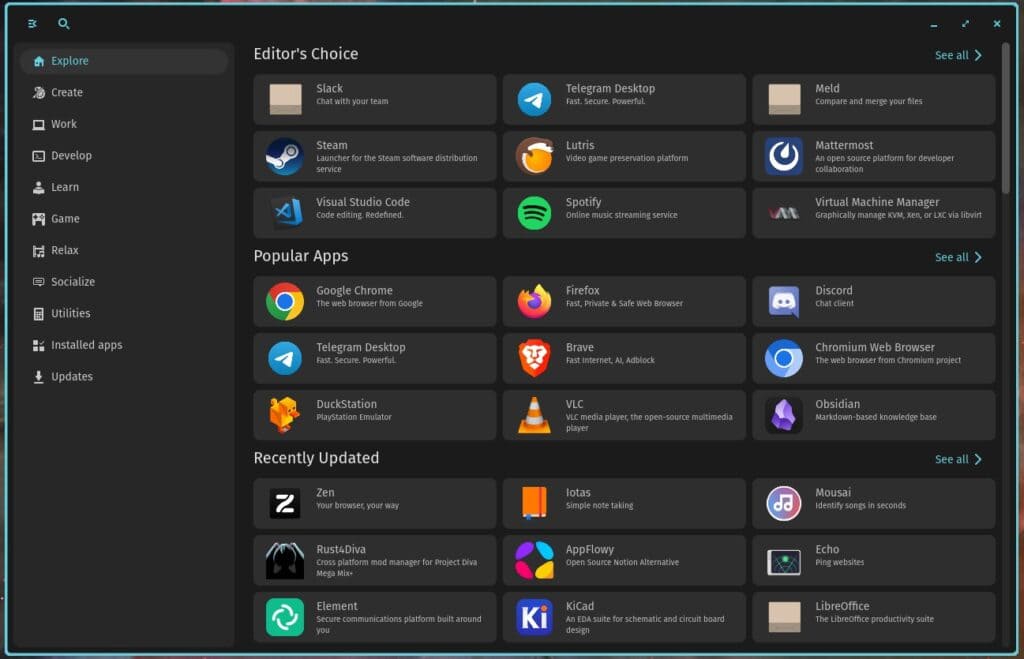Switch to the Develop category
Image resolution: width=1024 pixels, height=659 pixels.
124,155
